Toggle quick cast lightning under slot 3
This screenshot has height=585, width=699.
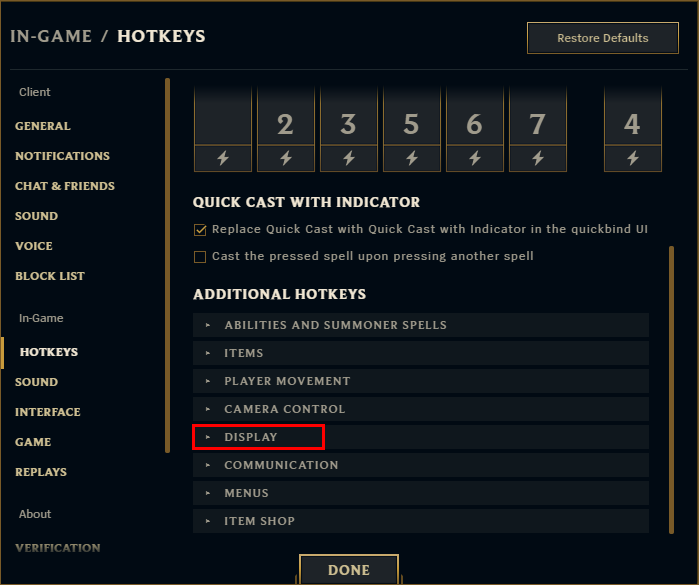[348, 158]
